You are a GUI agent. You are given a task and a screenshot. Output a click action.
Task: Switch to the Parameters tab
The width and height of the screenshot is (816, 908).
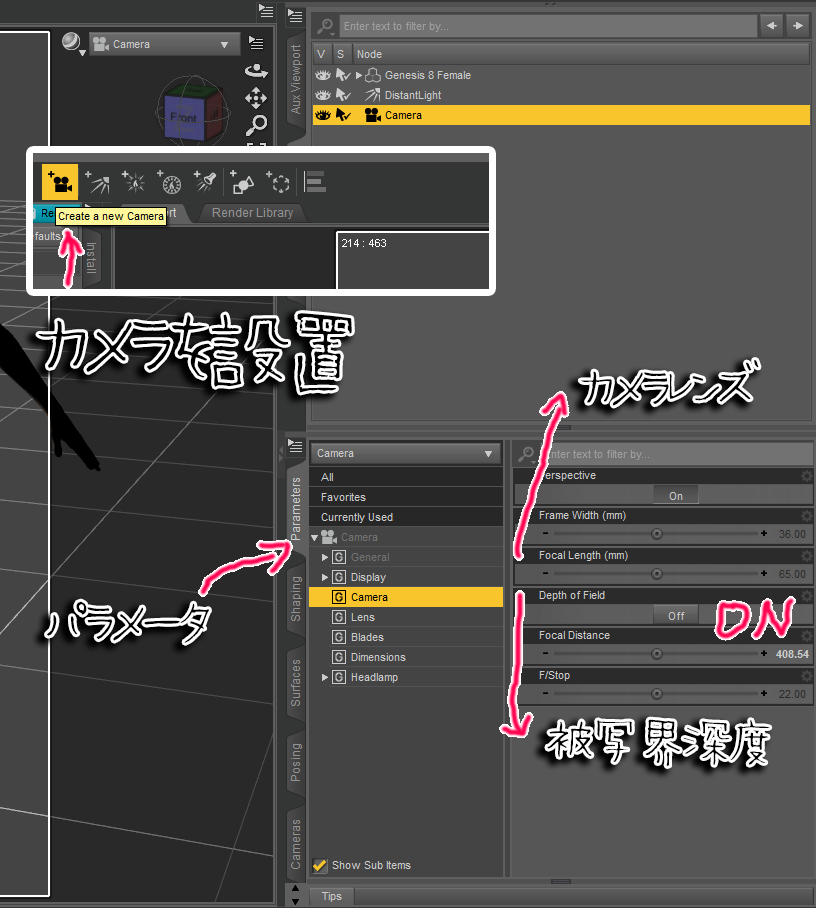tap(296, 509)
